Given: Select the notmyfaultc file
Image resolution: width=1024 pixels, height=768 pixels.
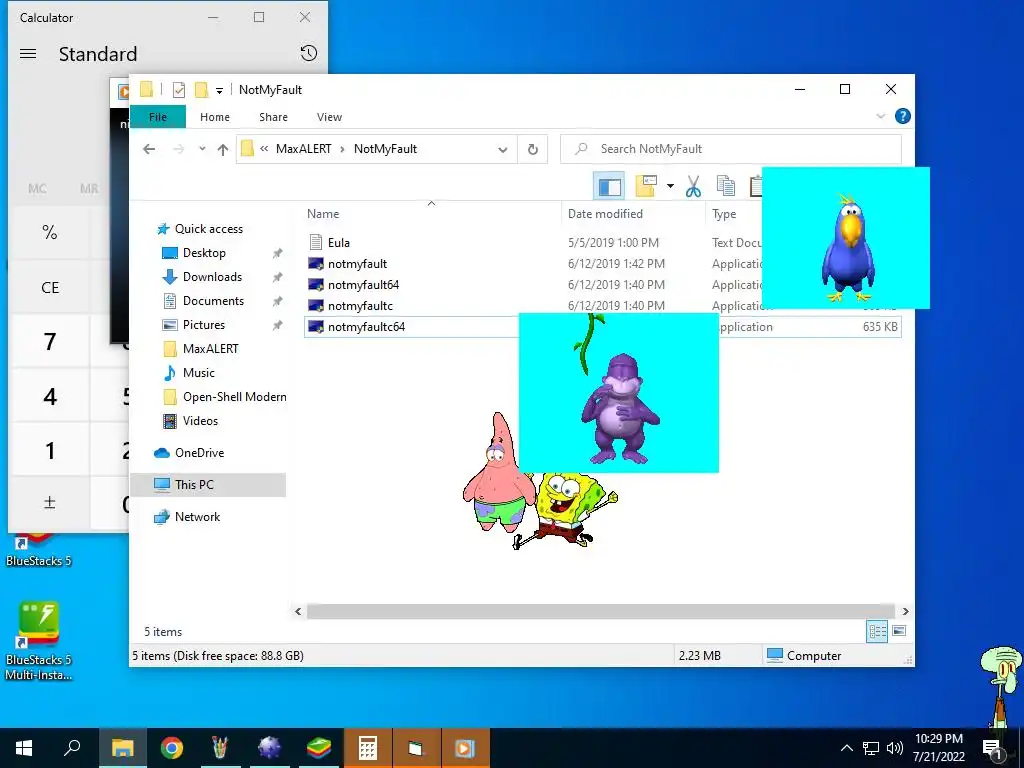Looking at the screenshot, I should (x=360, y=306).
